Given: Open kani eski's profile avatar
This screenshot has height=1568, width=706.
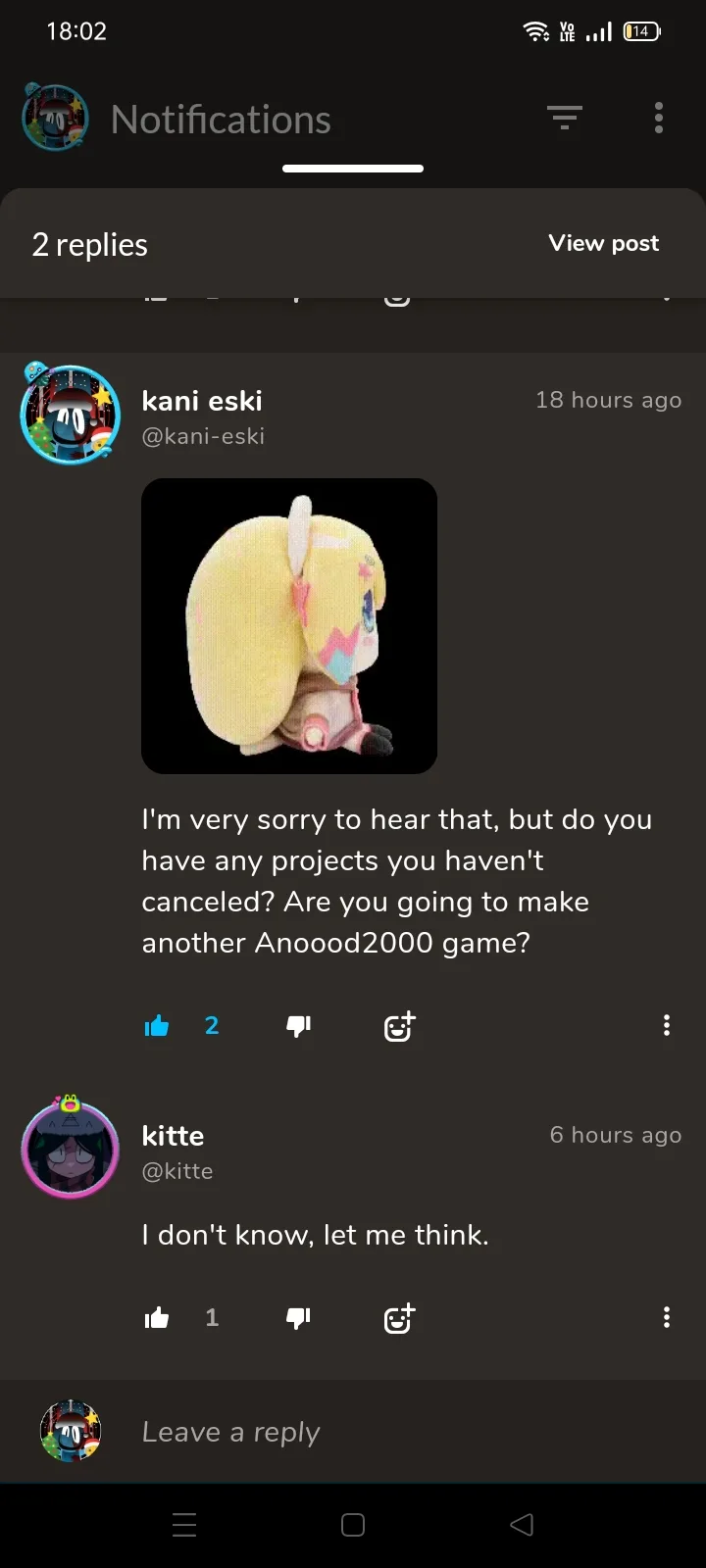Looking at the screenshot, I should tap(70, 414).
